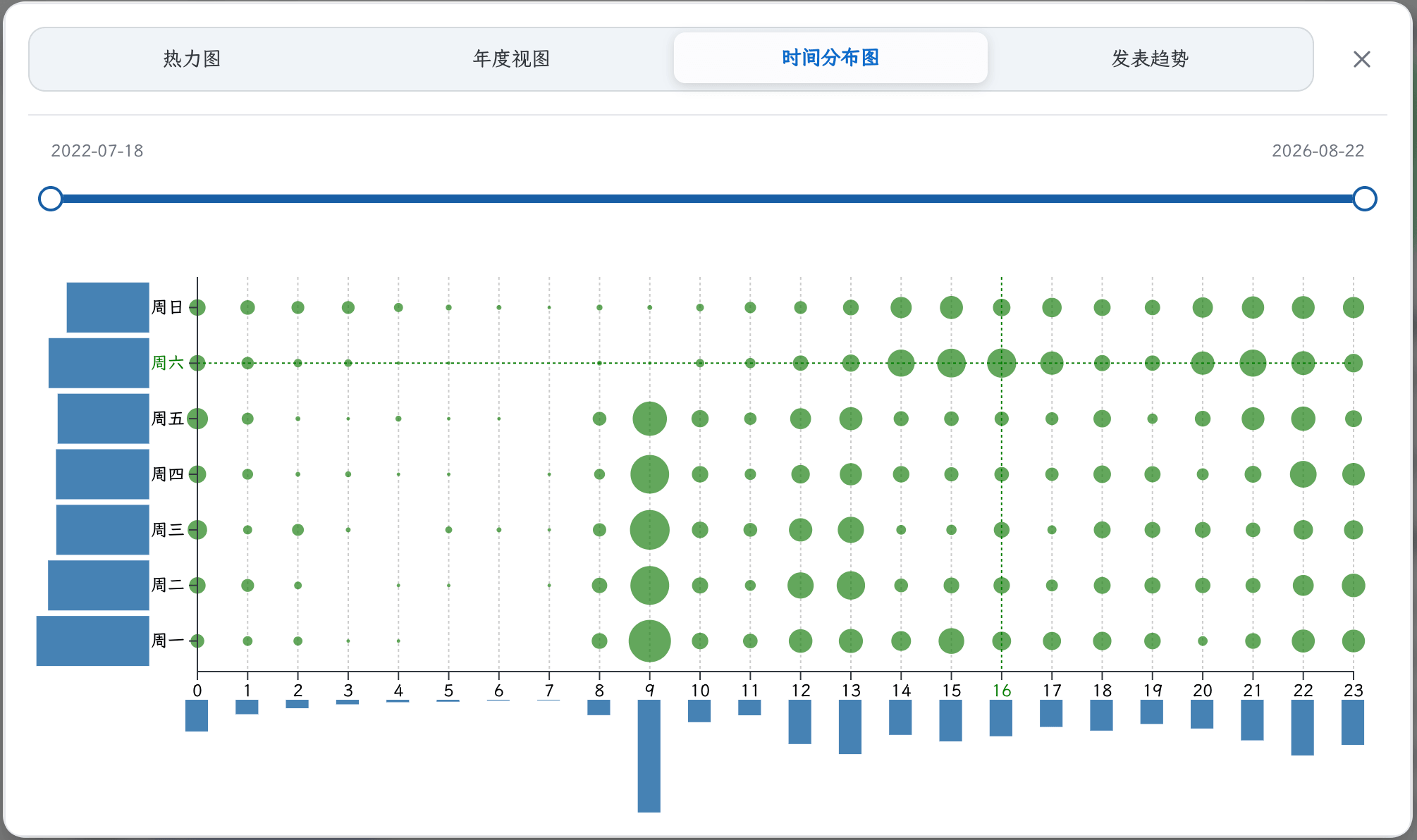Click the 周日 weekday total bar
The image size is (1417, 840).
tap(108, 307)
